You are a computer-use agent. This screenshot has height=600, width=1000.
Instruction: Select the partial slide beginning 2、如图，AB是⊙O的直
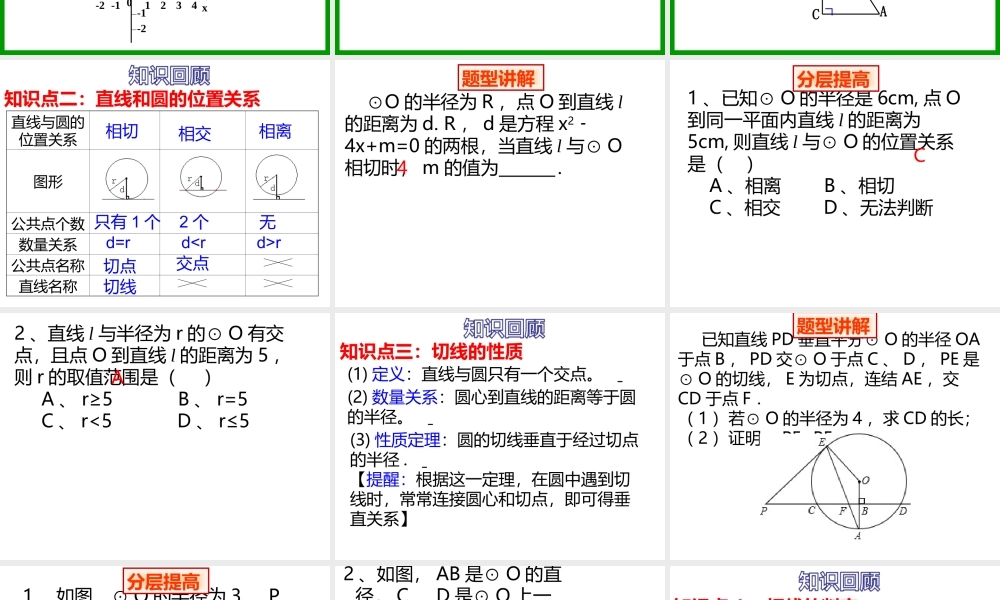coord(499,583)
